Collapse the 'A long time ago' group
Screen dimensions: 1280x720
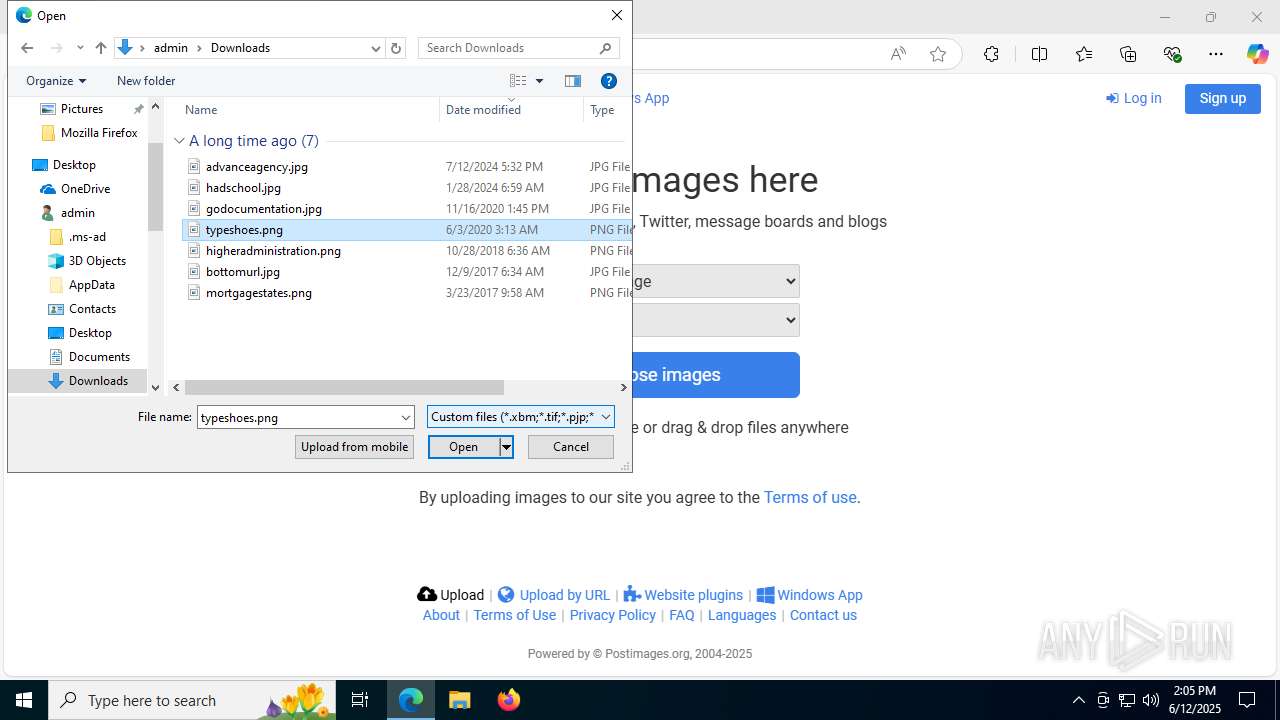tap(179, 141)
